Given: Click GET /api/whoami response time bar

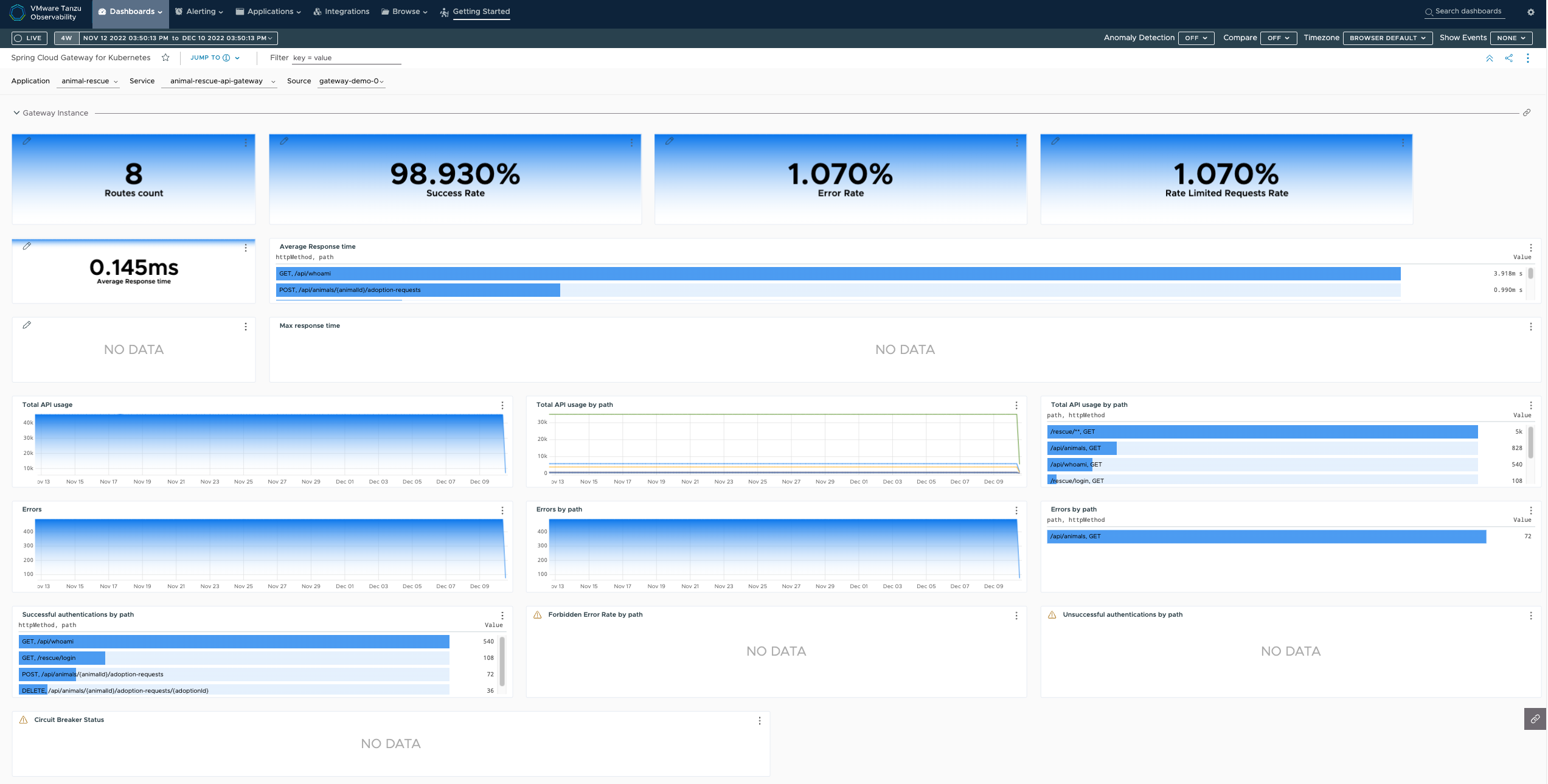Looking at the screenshot, I should [x=838, y=274].
